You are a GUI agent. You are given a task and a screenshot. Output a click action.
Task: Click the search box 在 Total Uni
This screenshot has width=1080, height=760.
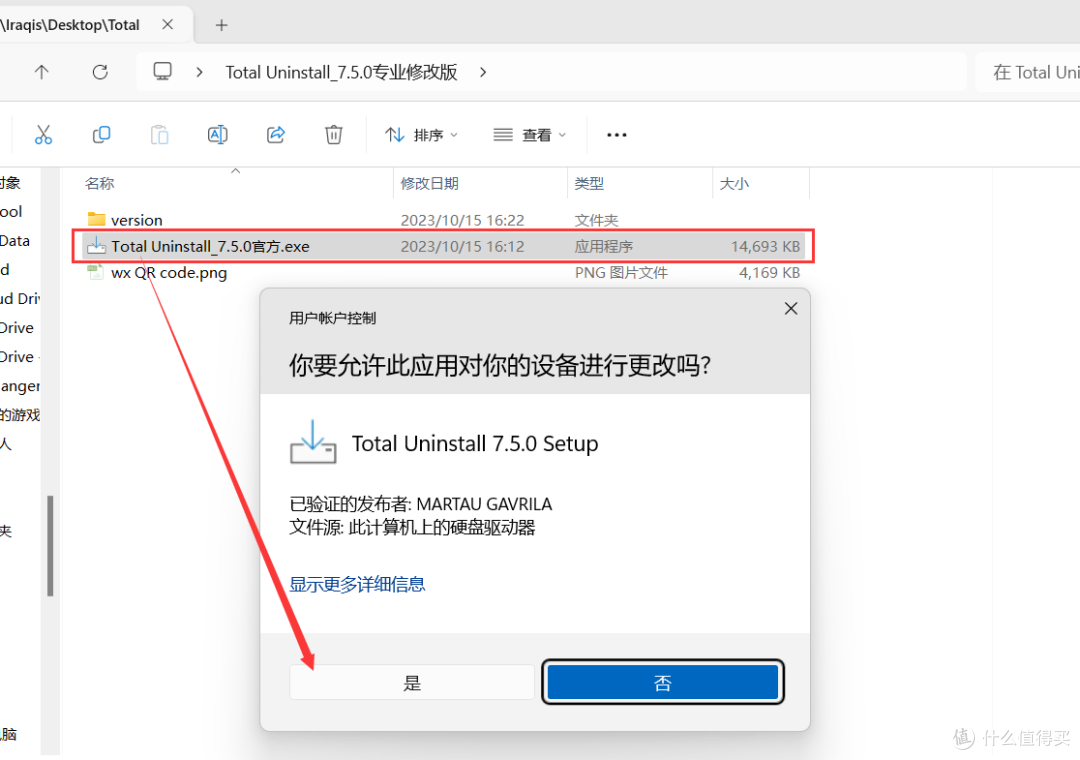[1028, 72]
